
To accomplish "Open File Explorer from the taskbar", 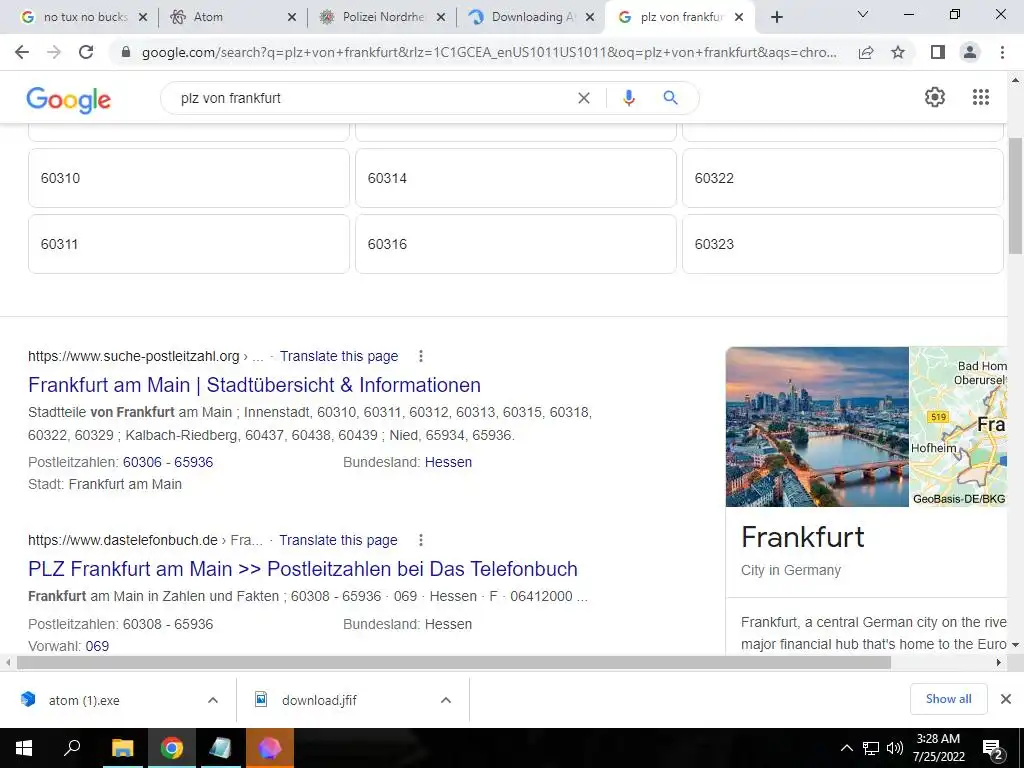I will pos(122,748).
